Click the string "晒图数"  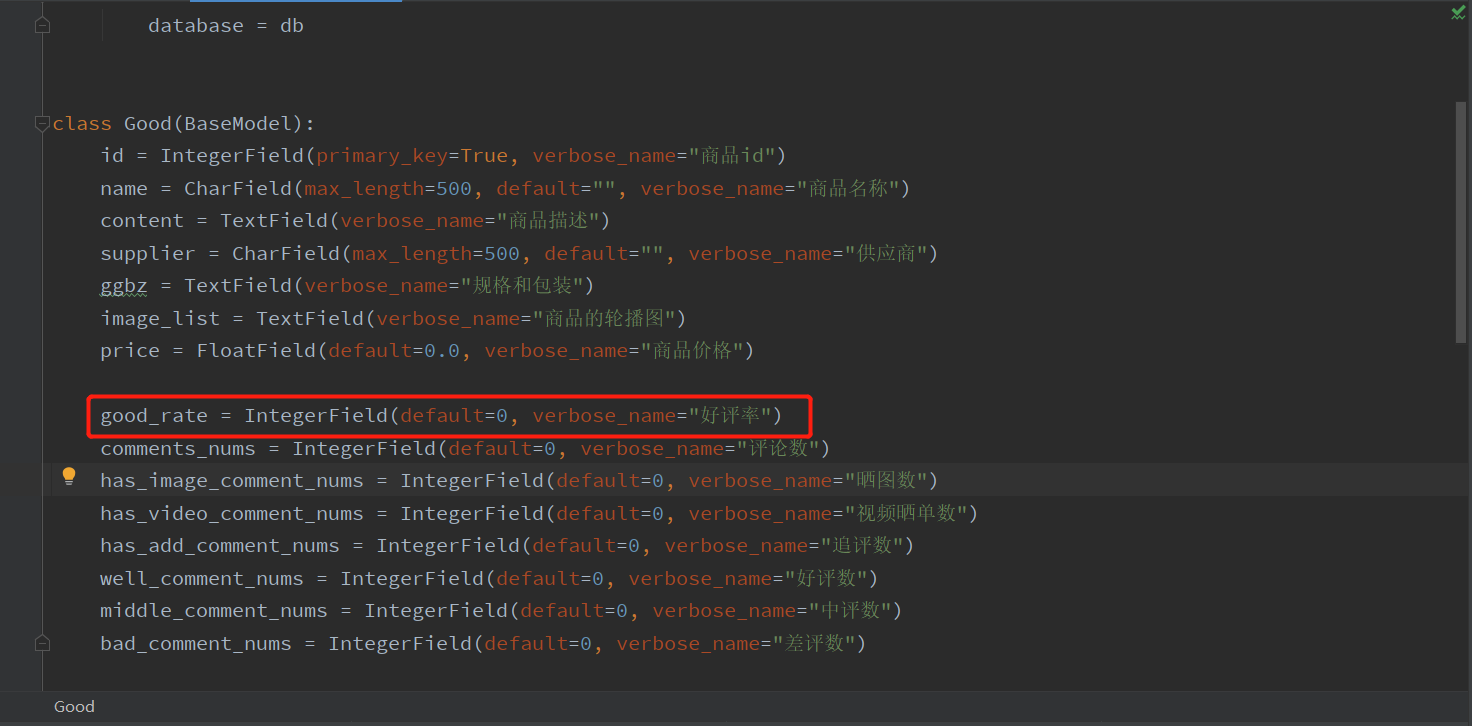pos(886,481)
